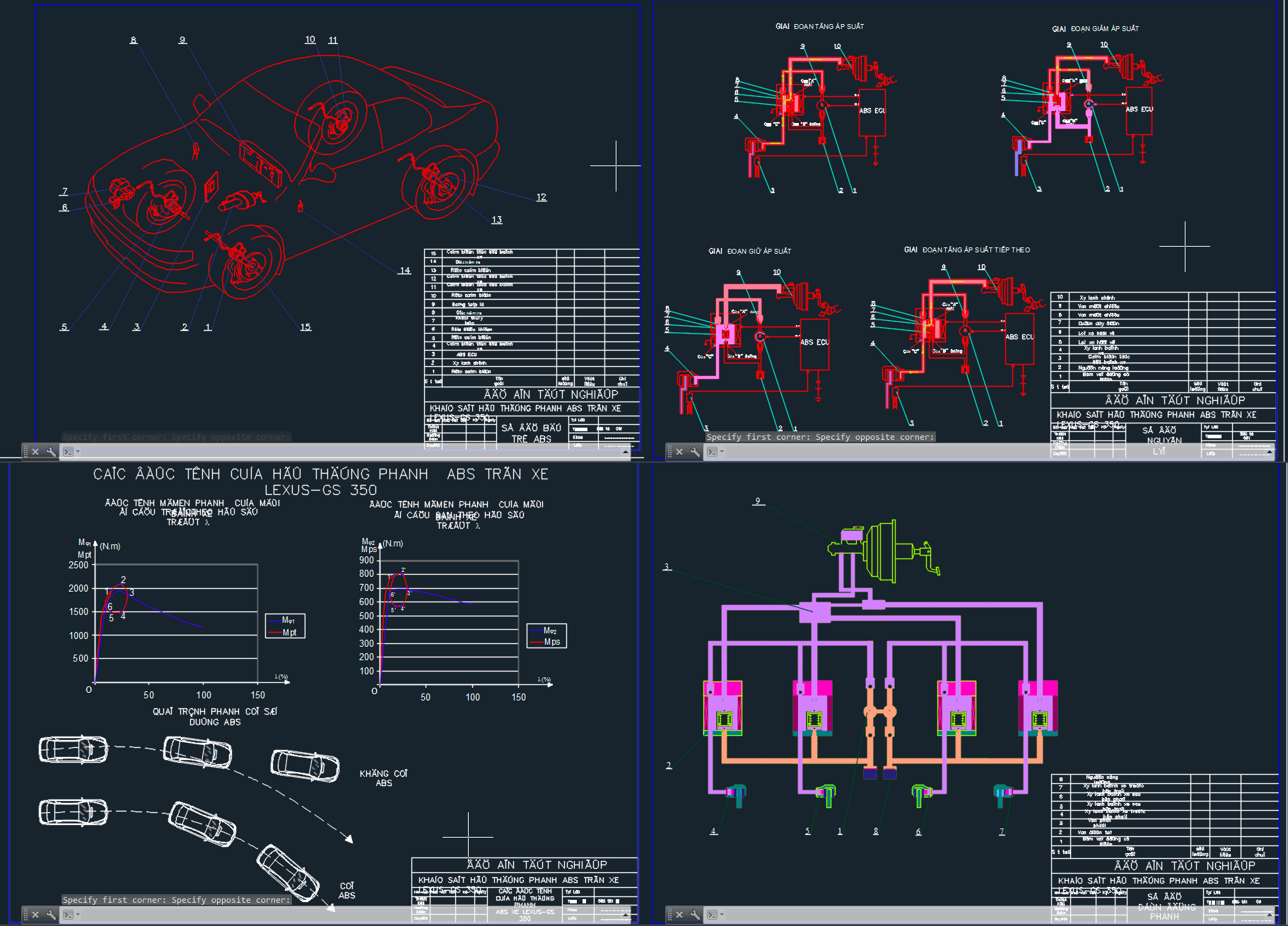The image size is (1288, 926).
Task: Grab command line grip handle in characteristics graph window
Action: point(25,915)
